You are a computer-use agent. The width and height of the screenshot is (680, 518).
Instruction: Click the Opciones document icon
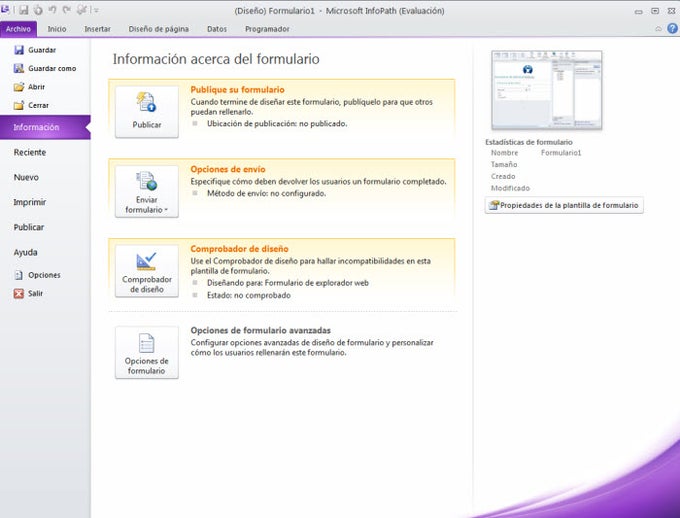(19, 275)
